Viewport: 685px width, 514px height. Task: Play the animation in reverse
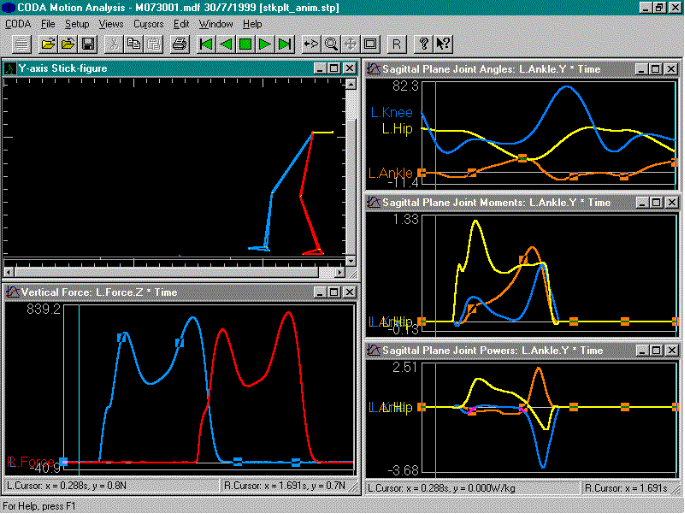(x=225, y=44)
